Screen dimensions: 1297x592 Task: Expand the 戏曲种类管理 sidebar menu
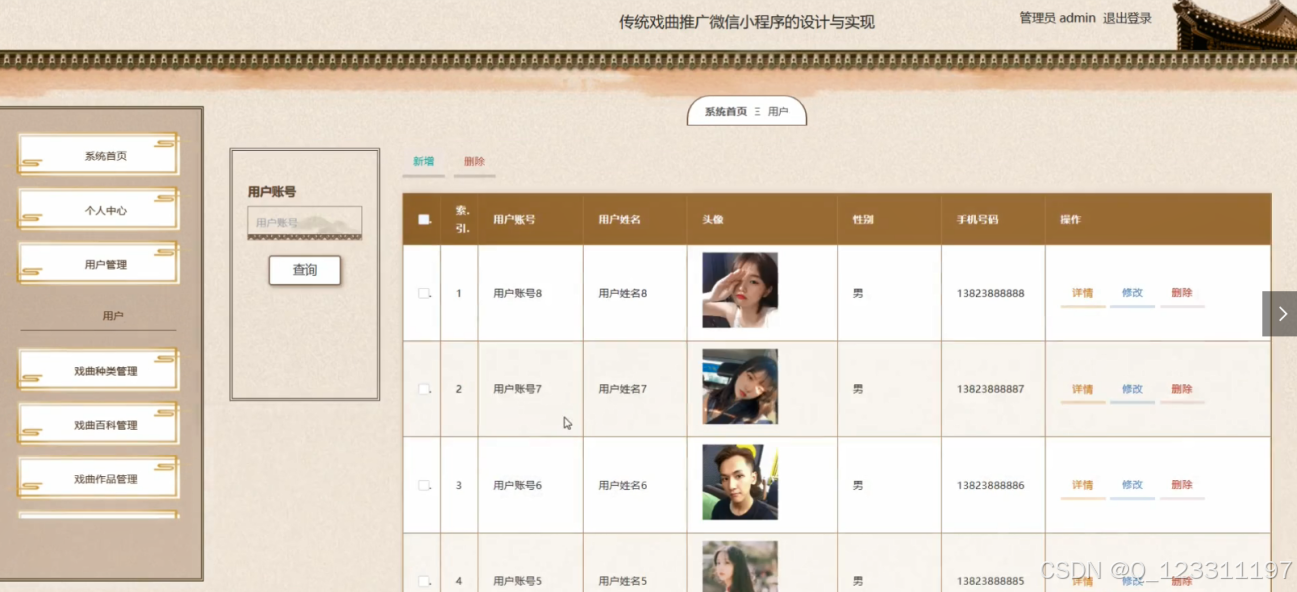(x=99, y=370)
